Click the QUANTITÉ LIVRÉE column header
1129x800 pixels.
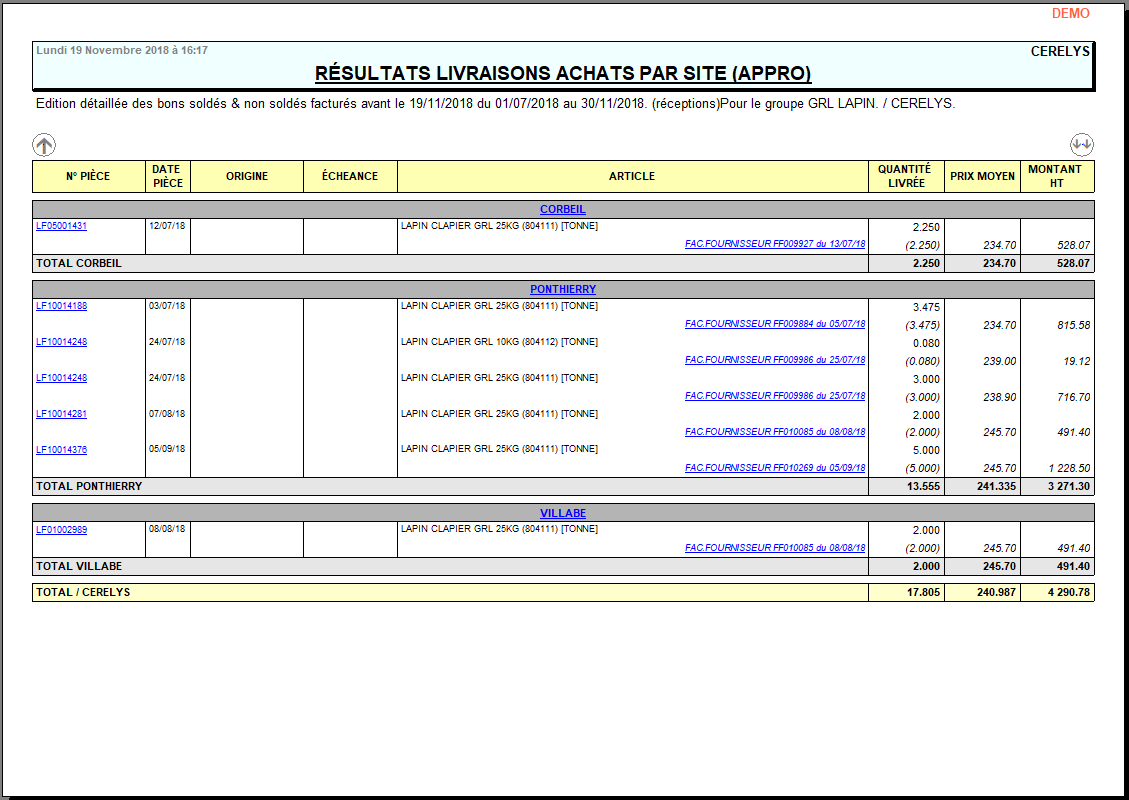tap(904, 176)
